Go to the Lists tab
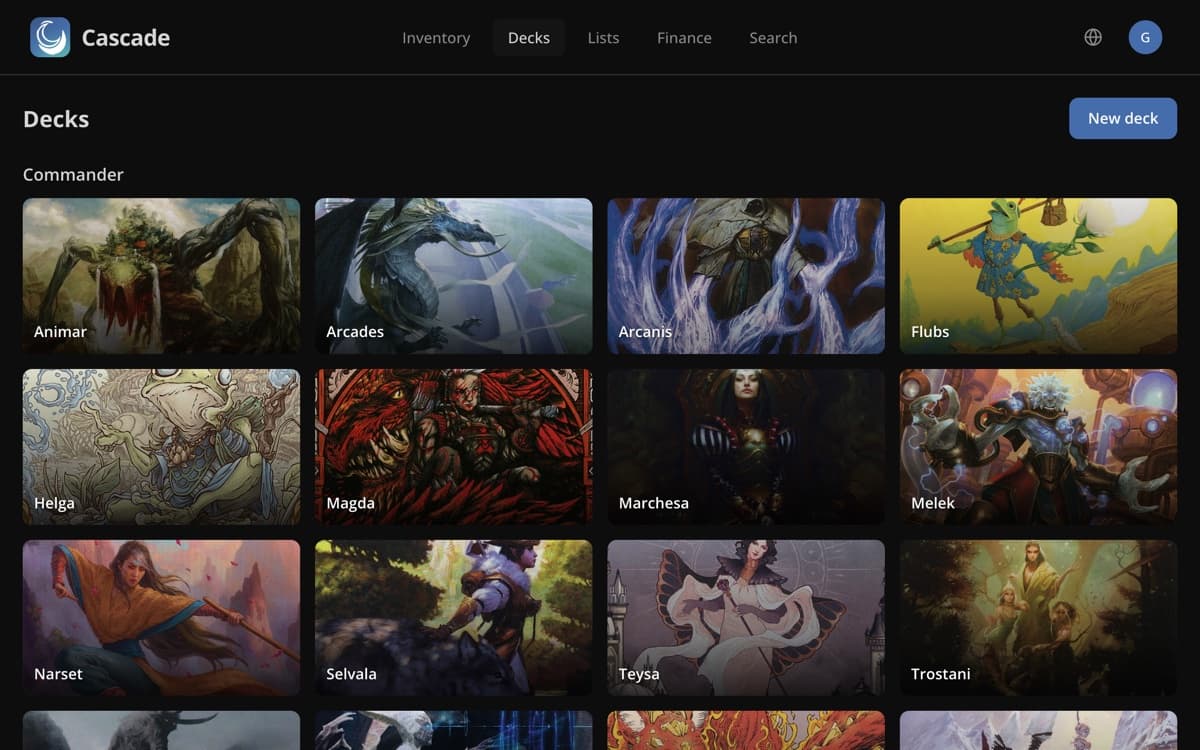Image resolution: width=1200 pixels, height=750 pixels. 603,38
